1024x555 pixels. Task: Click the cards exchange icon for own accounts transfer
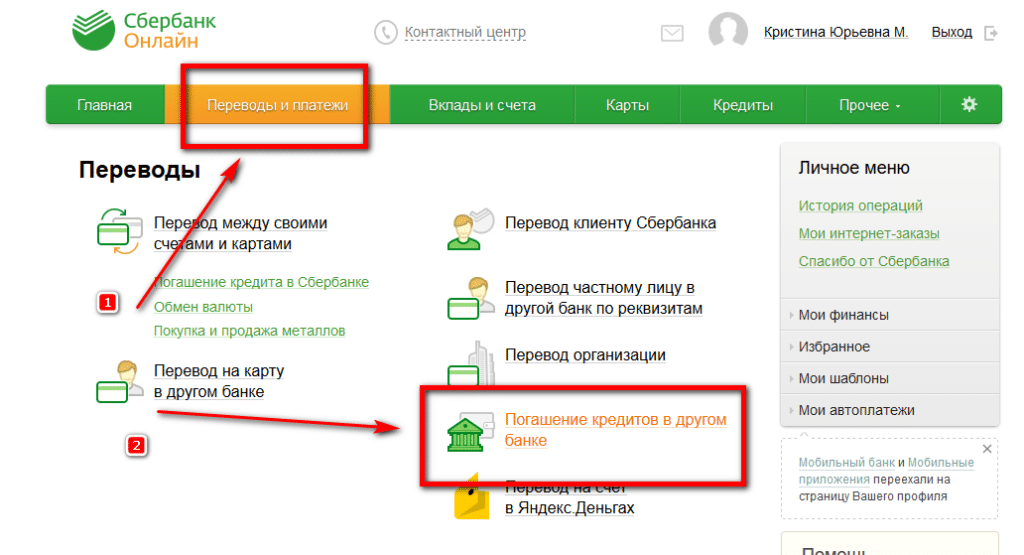click(x=119, y=231)
